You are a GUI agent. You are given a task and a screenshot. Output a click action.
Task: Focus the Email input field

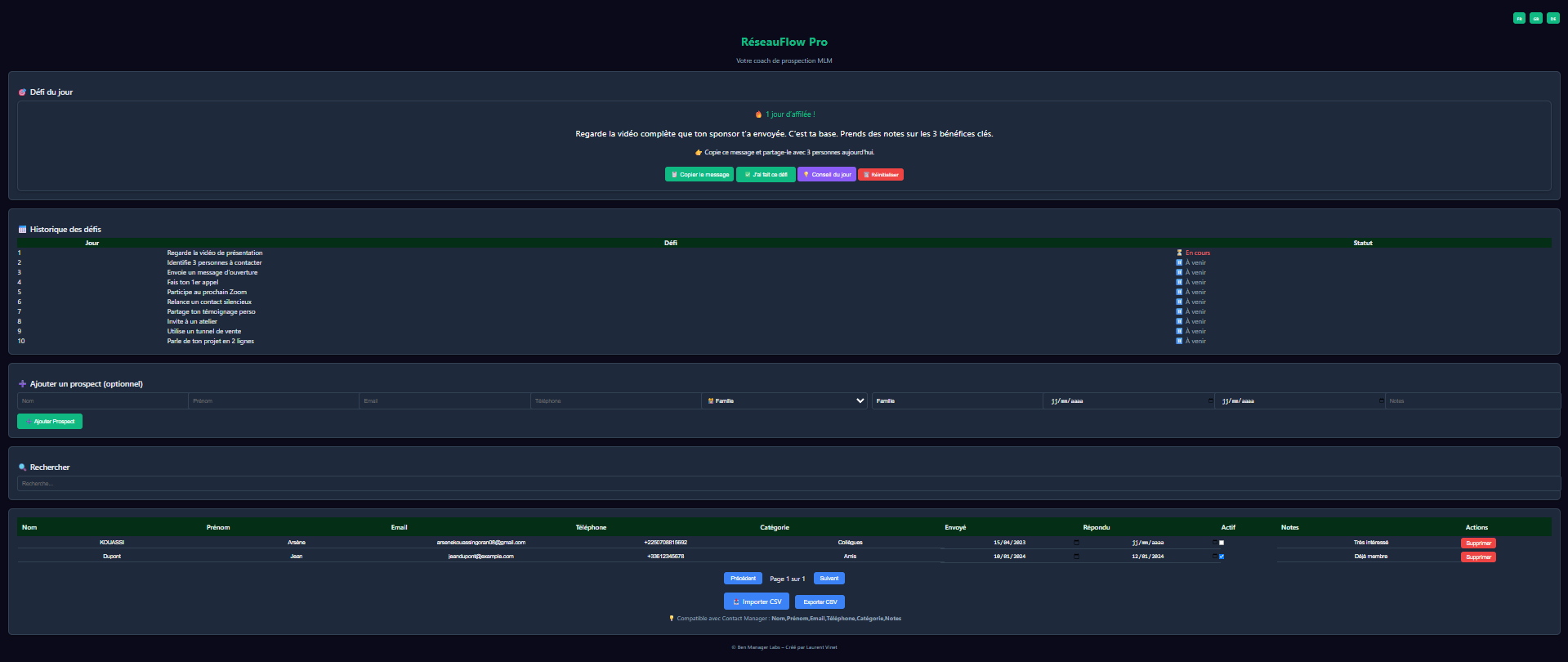445,400
